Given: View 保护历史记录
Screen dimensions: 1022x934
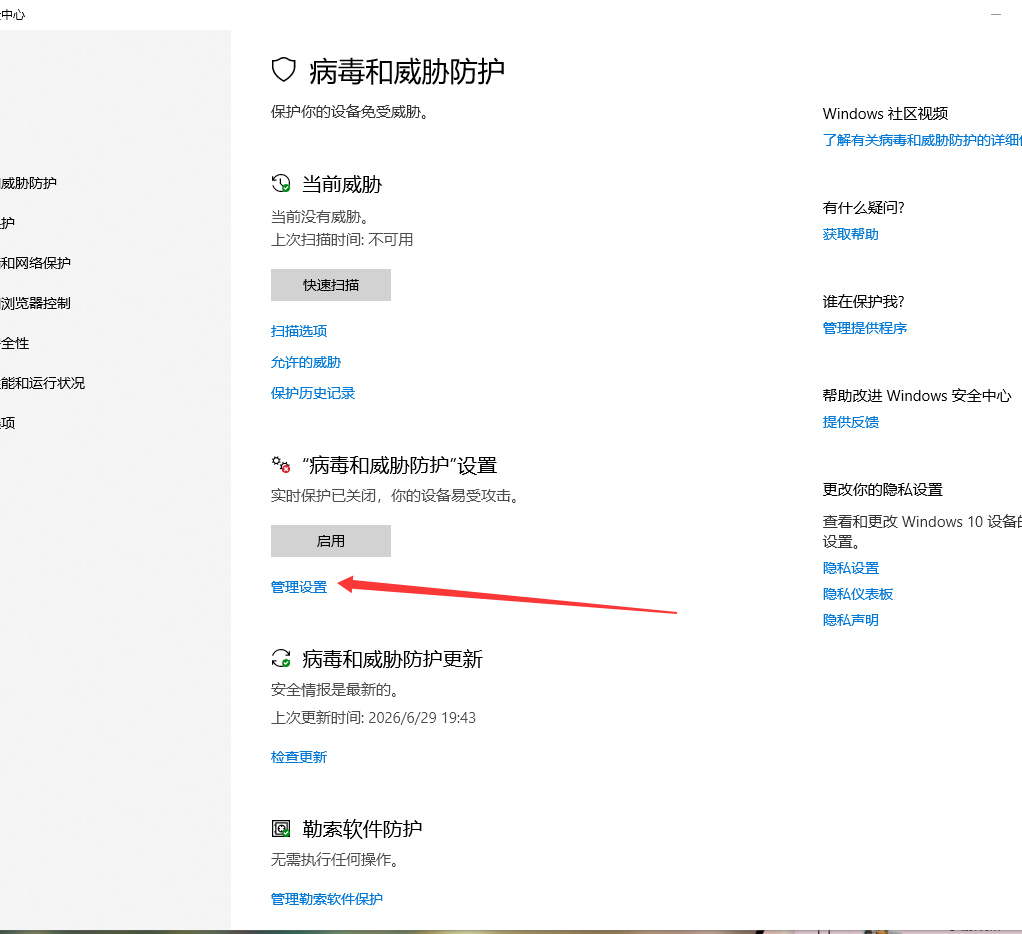Looking at the screenshot, I should 313,393.
